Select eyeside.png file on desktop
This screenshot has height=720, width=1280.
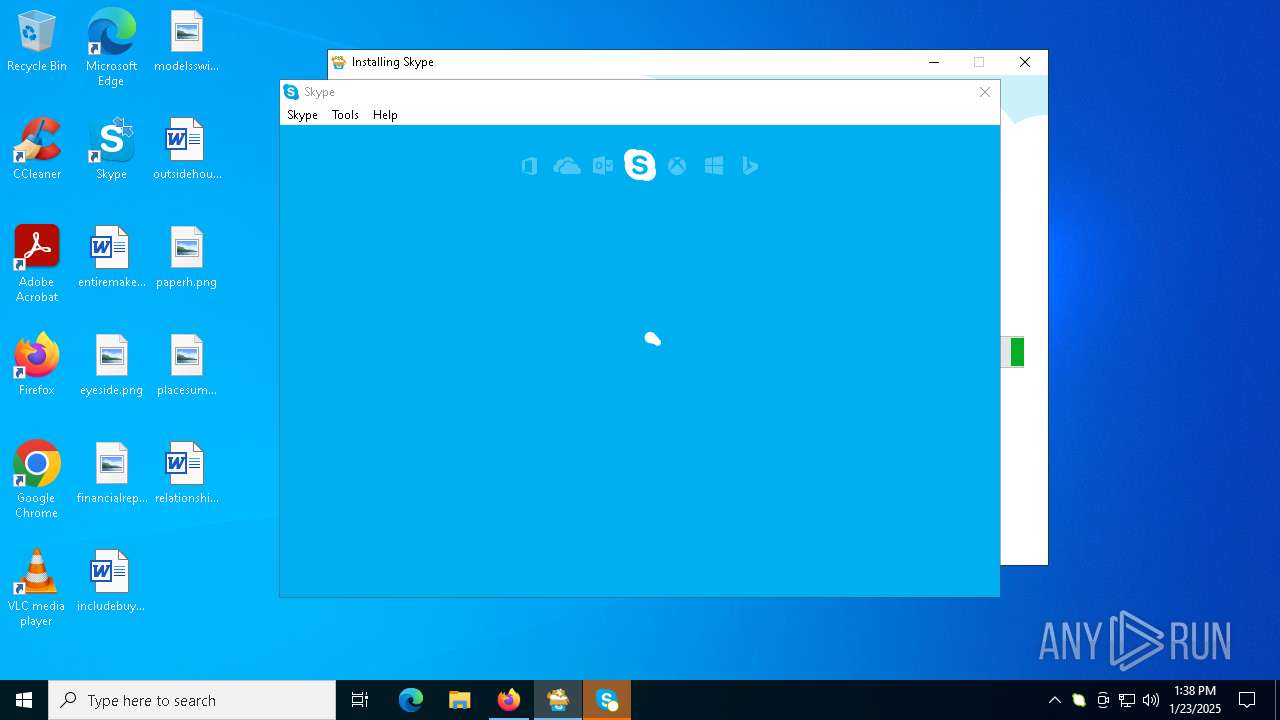[111, 366]
